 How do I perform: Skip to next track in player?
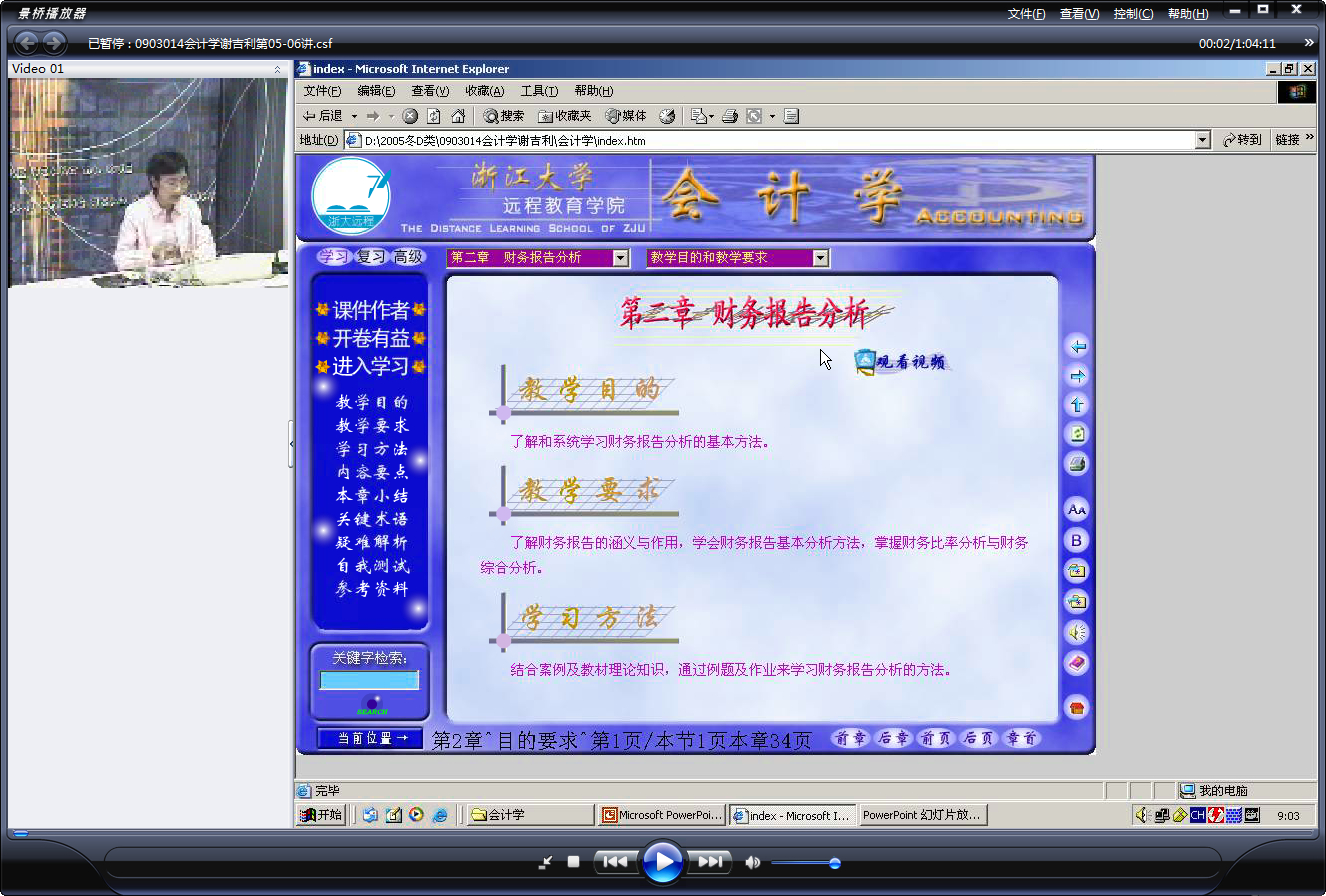pos(709,862)
